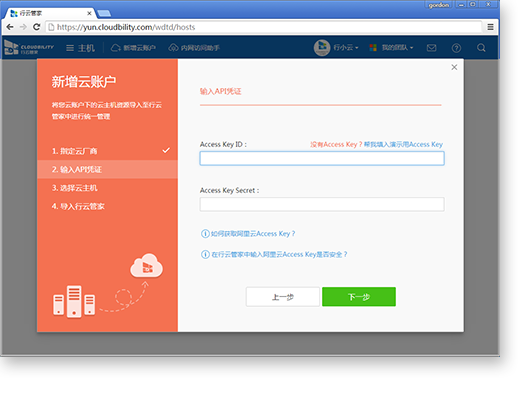Close the 新增云账户 dialog
The width and height of the screenshot is (520, 394).
[x=454, y=67]
